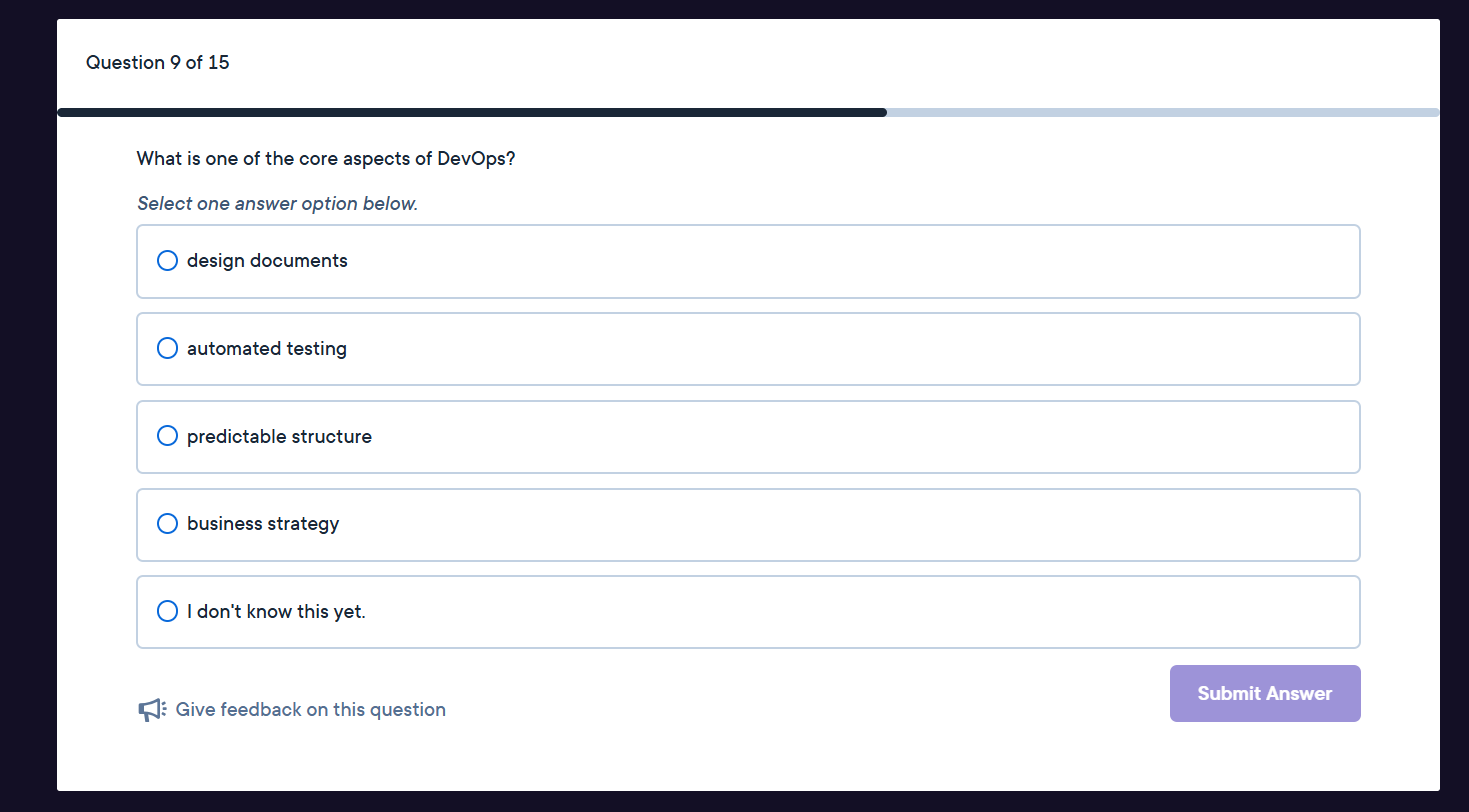Click the design documents label text
The image size is (1469, 812).
[x=267, y=261]
